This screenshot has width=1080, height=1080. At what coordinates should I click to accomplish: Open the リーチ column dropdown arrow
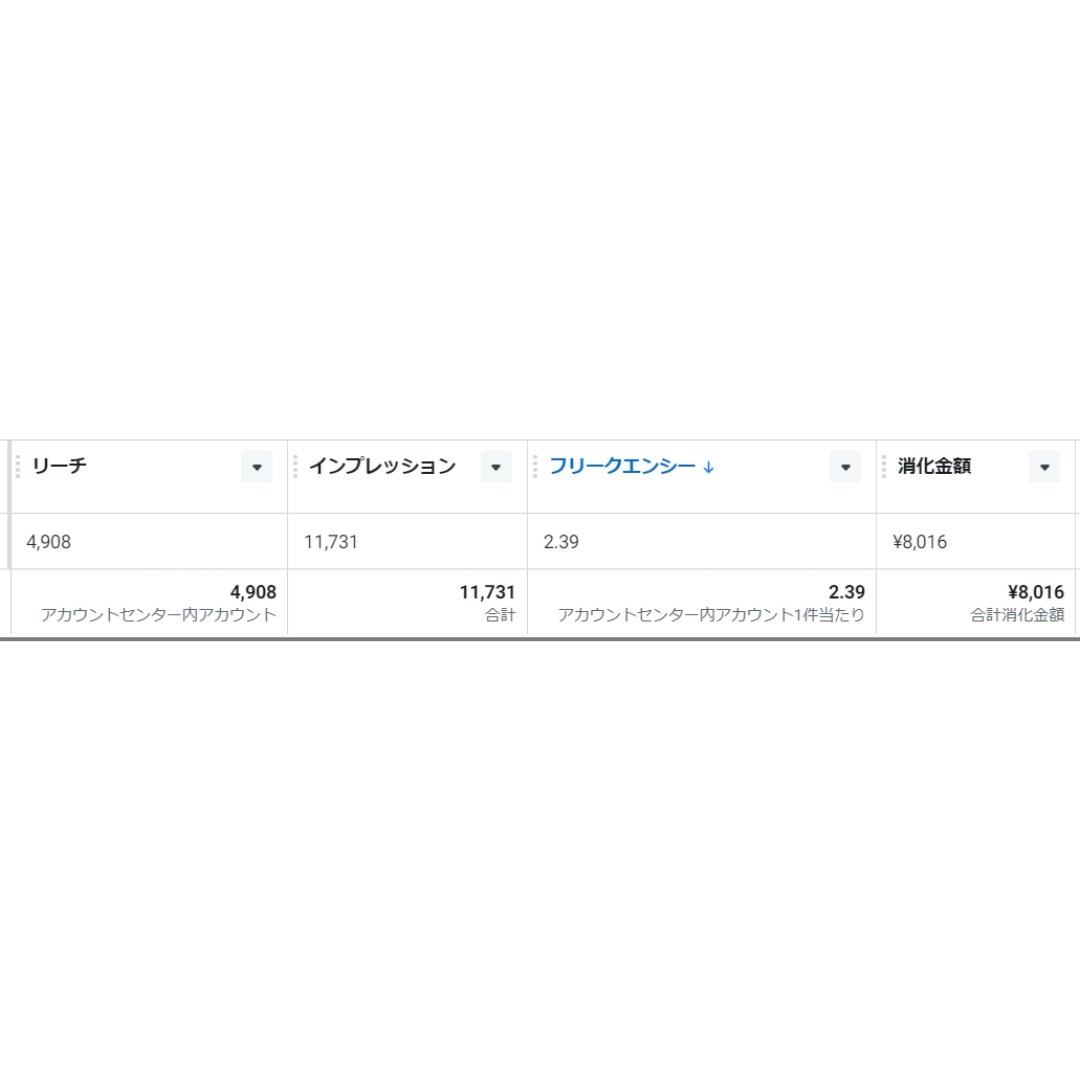(x=256, y=467)
